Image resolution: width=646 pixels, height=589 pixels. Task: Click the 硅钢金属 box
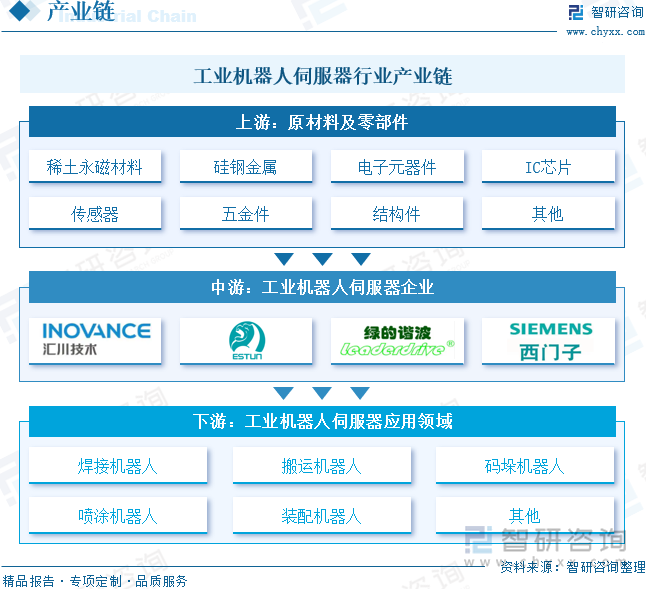[246, 166]
